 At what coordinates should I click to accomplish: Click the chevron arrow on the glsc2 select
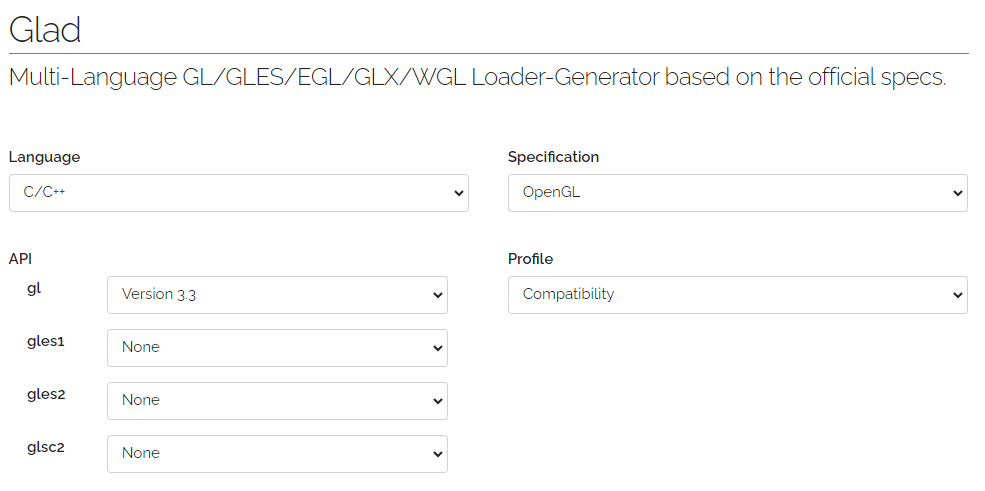tap(438, 454)
